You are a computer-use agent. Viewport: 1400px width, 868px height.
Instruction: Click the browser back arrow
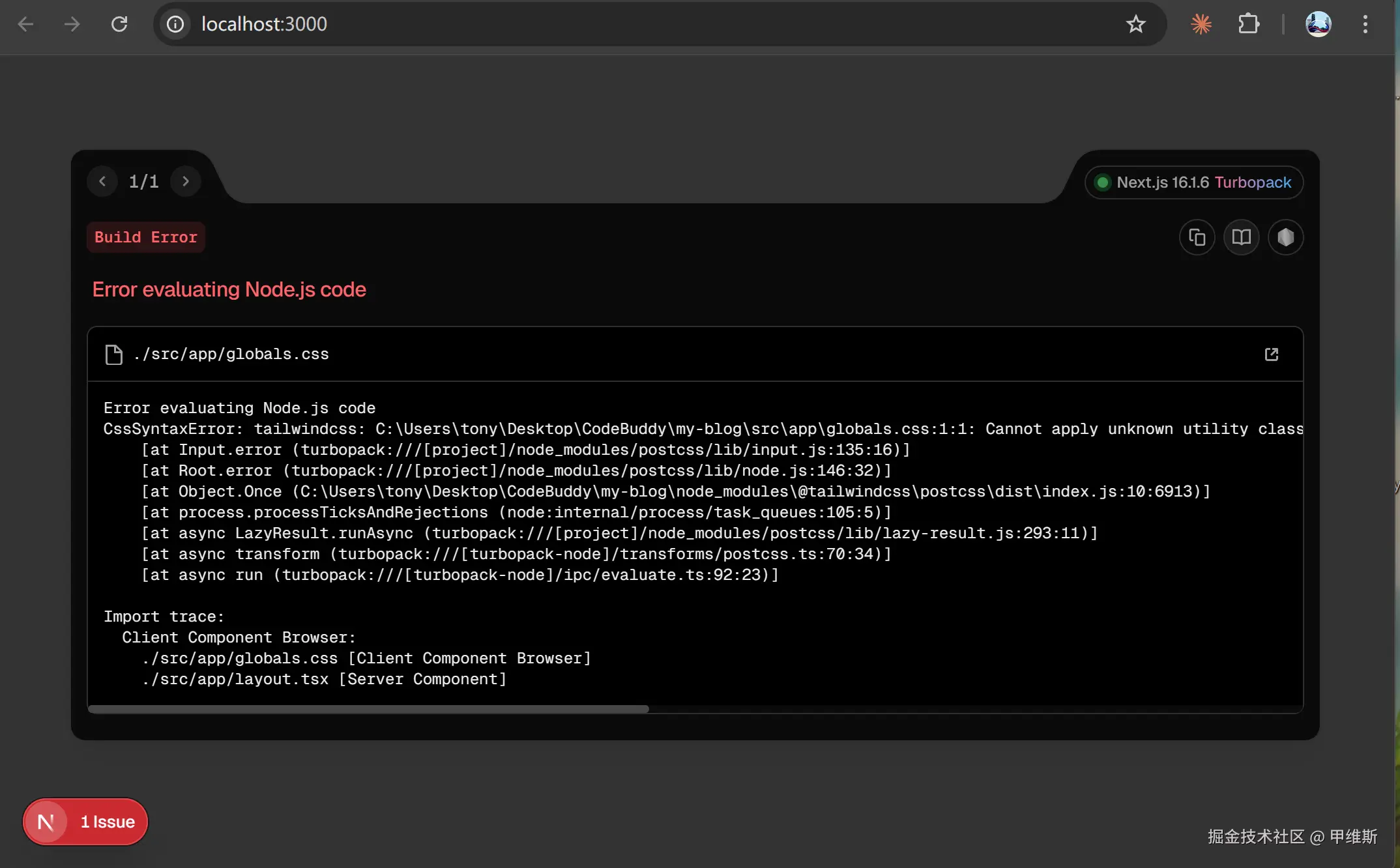tap(25, 24)
